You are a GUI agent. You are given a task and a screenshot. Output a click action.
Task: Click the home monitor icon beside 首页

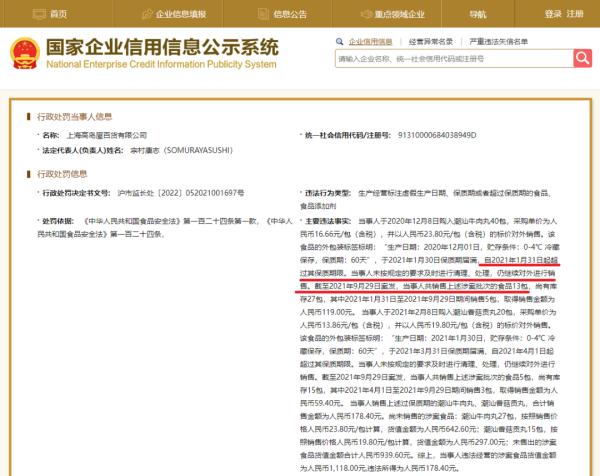pos(39,14)
